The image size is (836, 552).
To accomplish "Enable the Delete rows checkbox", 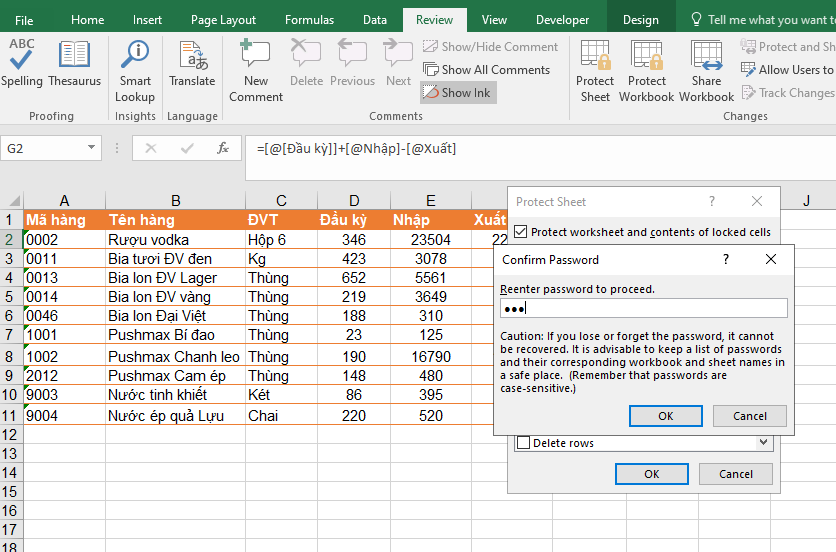I will click(x=523, y=443).
